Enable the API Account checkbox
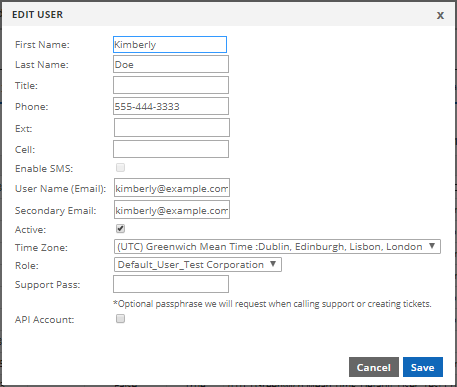This screenshot has height=387, width=457. click(x=120, y=319)
